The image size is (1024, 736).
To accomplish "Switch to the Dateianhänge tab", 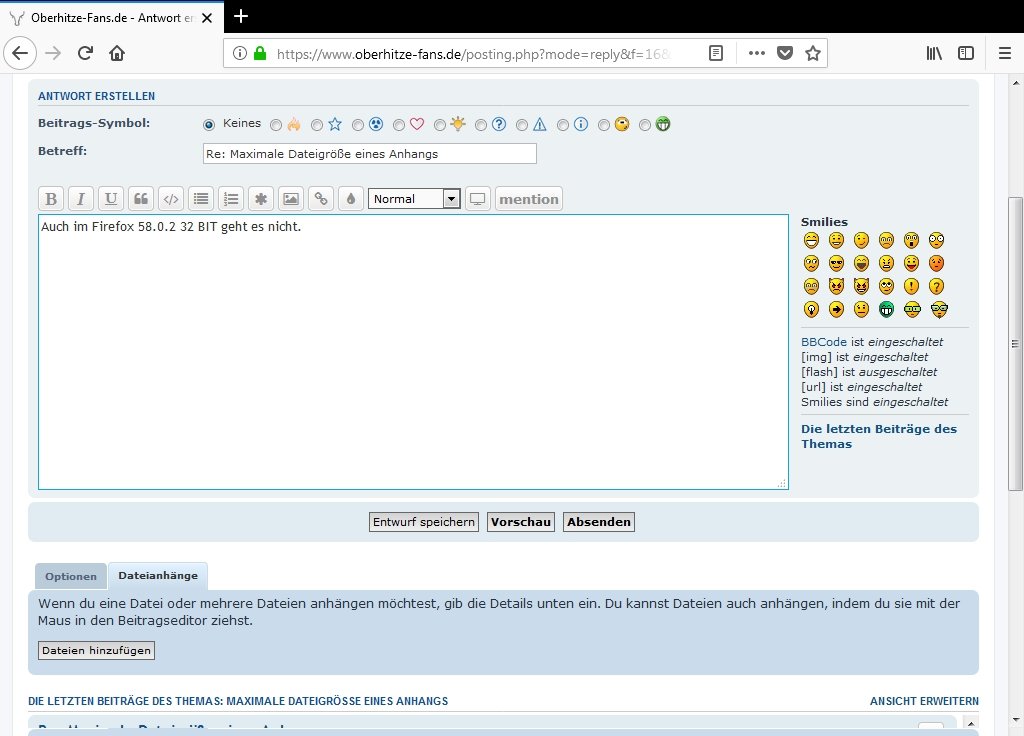I will click(x=158, y=576).
